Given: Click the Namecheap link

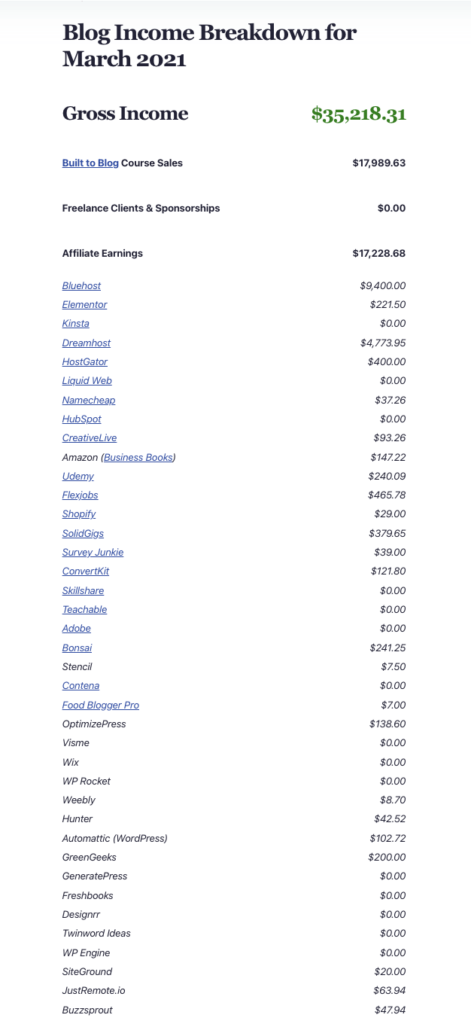Looking at the screenshot, I should pyautogui.click(x=89, y=400).
